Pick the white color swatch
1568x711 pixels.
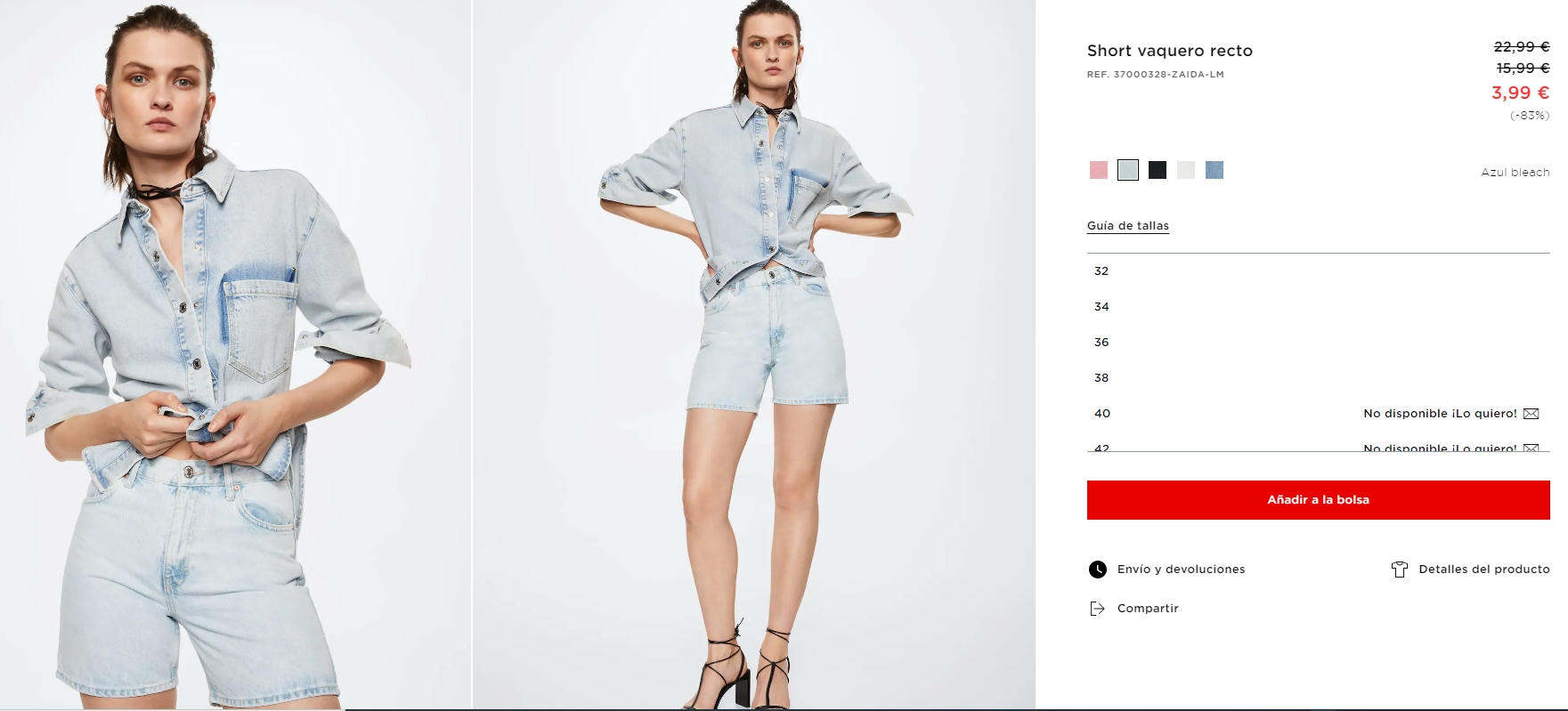[x=1186, y=170]
